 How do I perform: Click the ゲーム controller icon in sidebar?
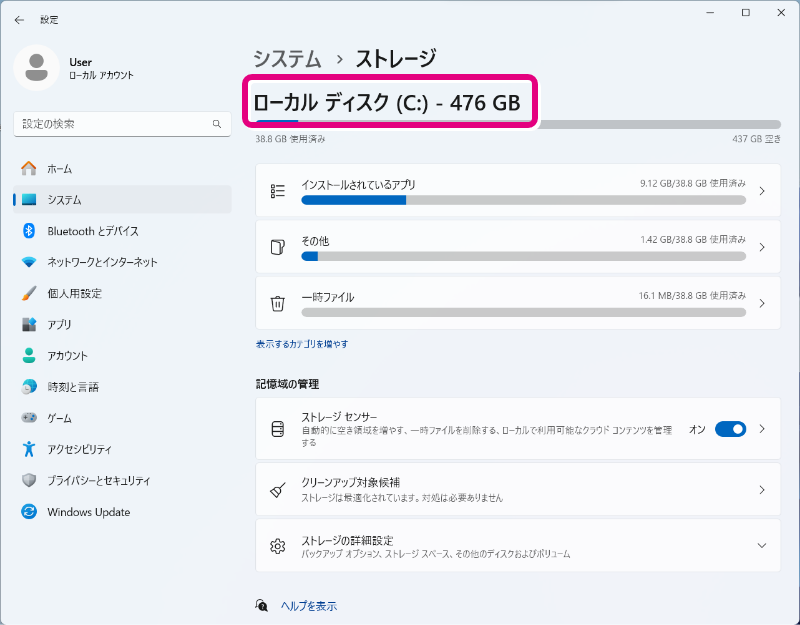29,418
